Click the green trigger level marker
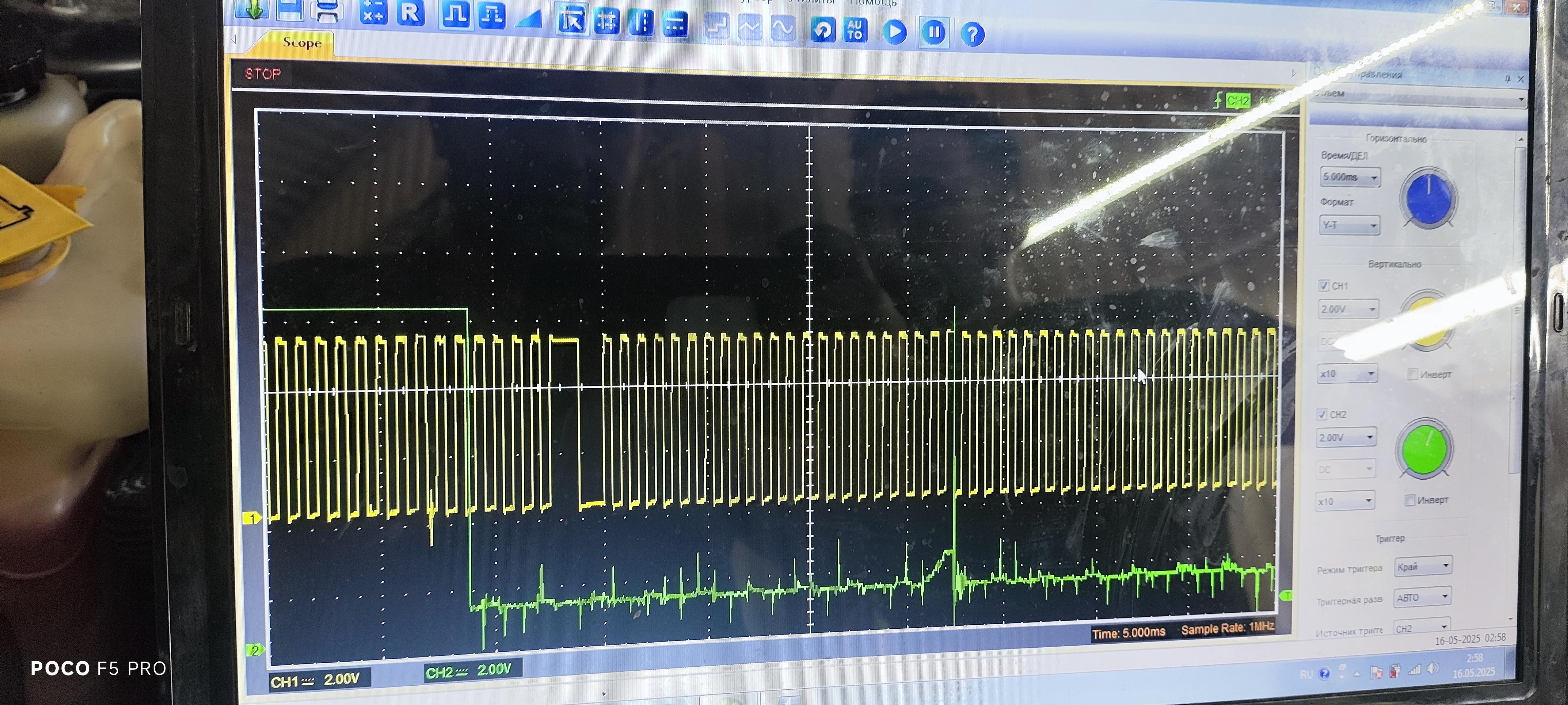 pyautogui.click(x=1286, y=596)
